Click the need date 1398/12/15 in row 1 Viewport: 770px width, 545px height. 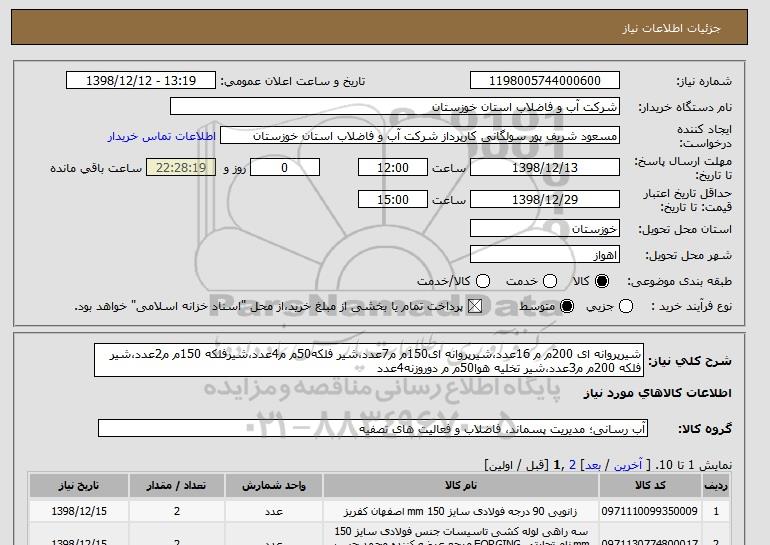[79, 511]
